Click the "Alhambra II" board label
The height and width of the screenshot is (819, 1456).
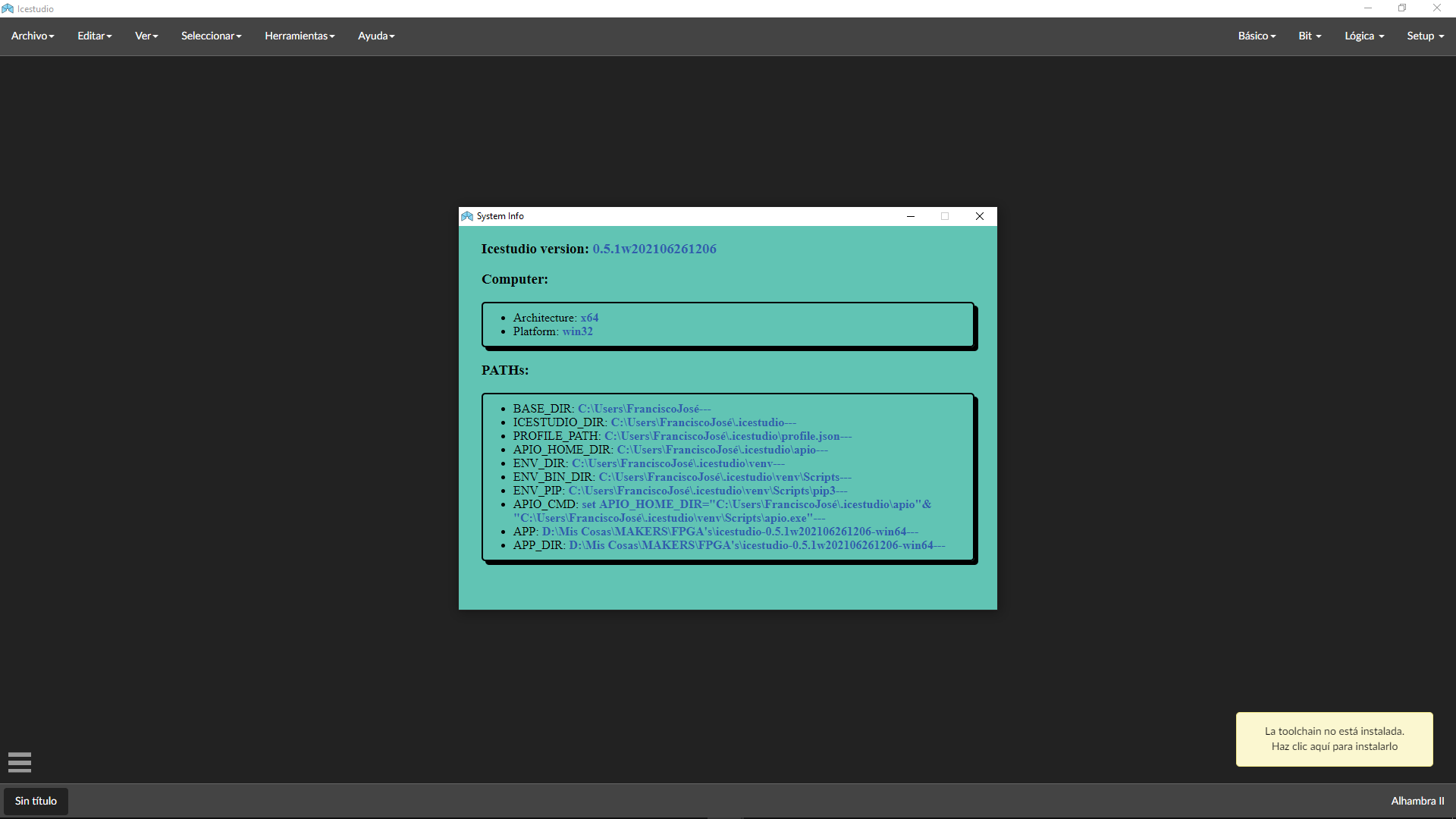pos(1419,801)
